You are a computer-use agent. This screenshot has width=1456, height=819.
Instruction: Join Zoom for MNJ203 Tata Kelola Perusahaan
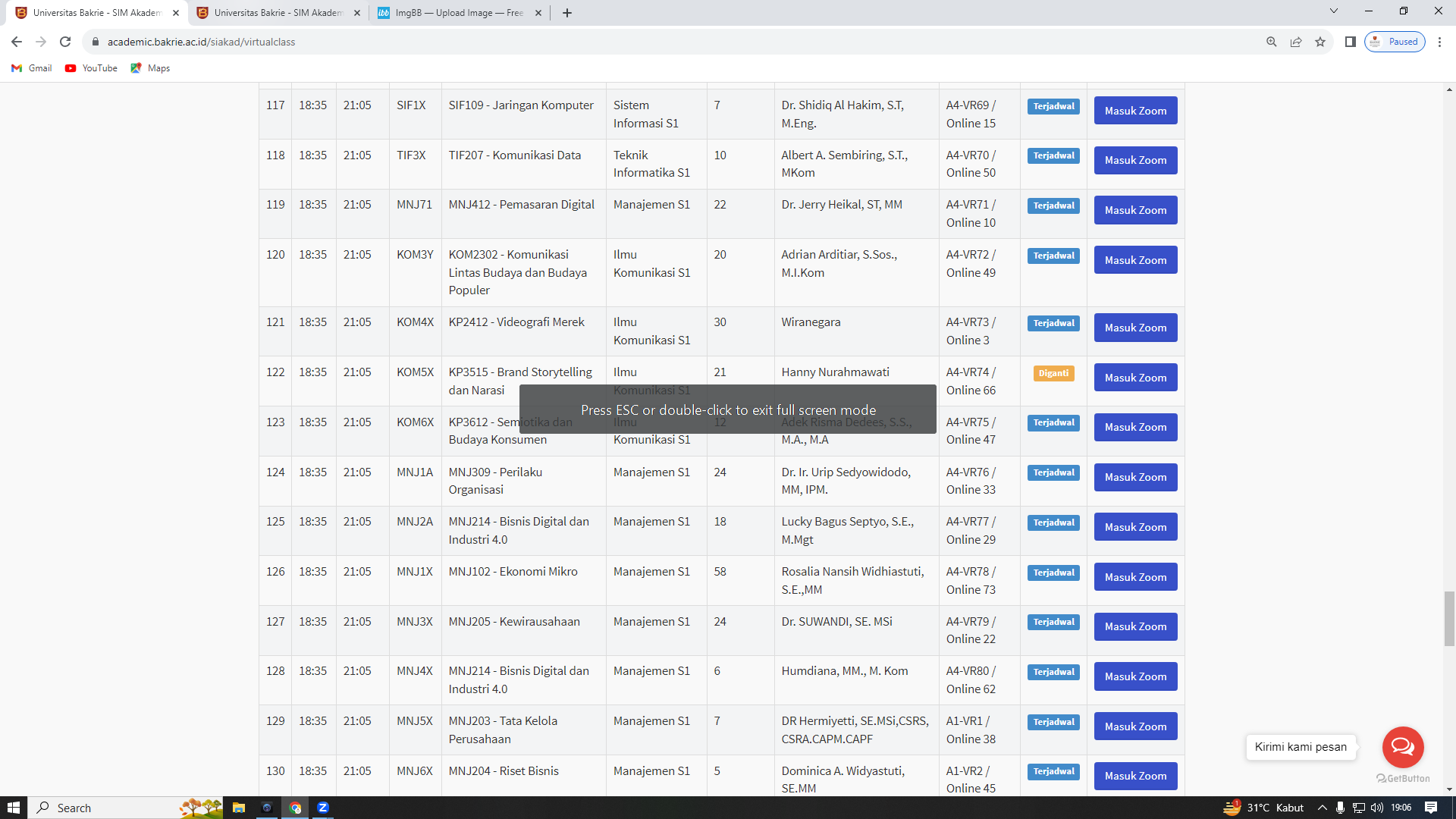[x=1135, y=726]
